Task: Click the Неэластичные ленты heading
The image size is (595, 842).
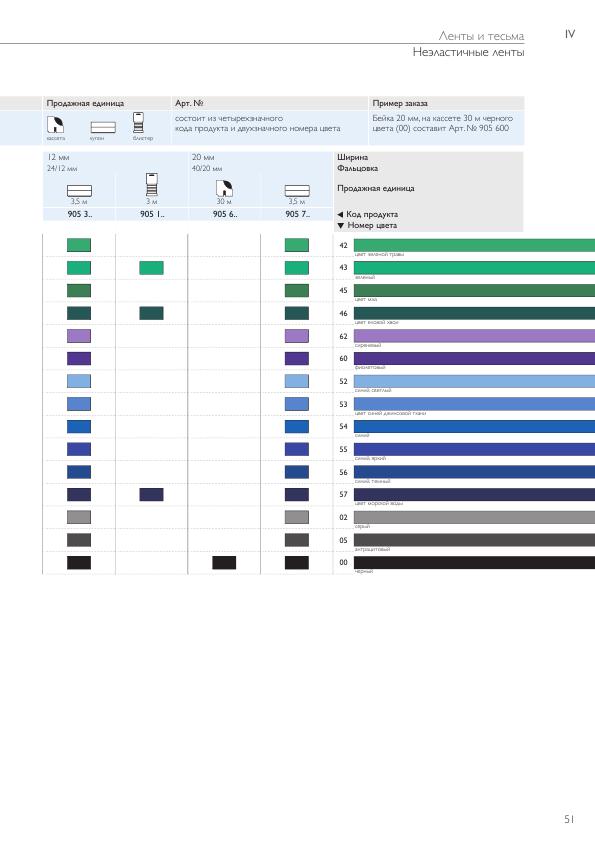Action: 468,52
